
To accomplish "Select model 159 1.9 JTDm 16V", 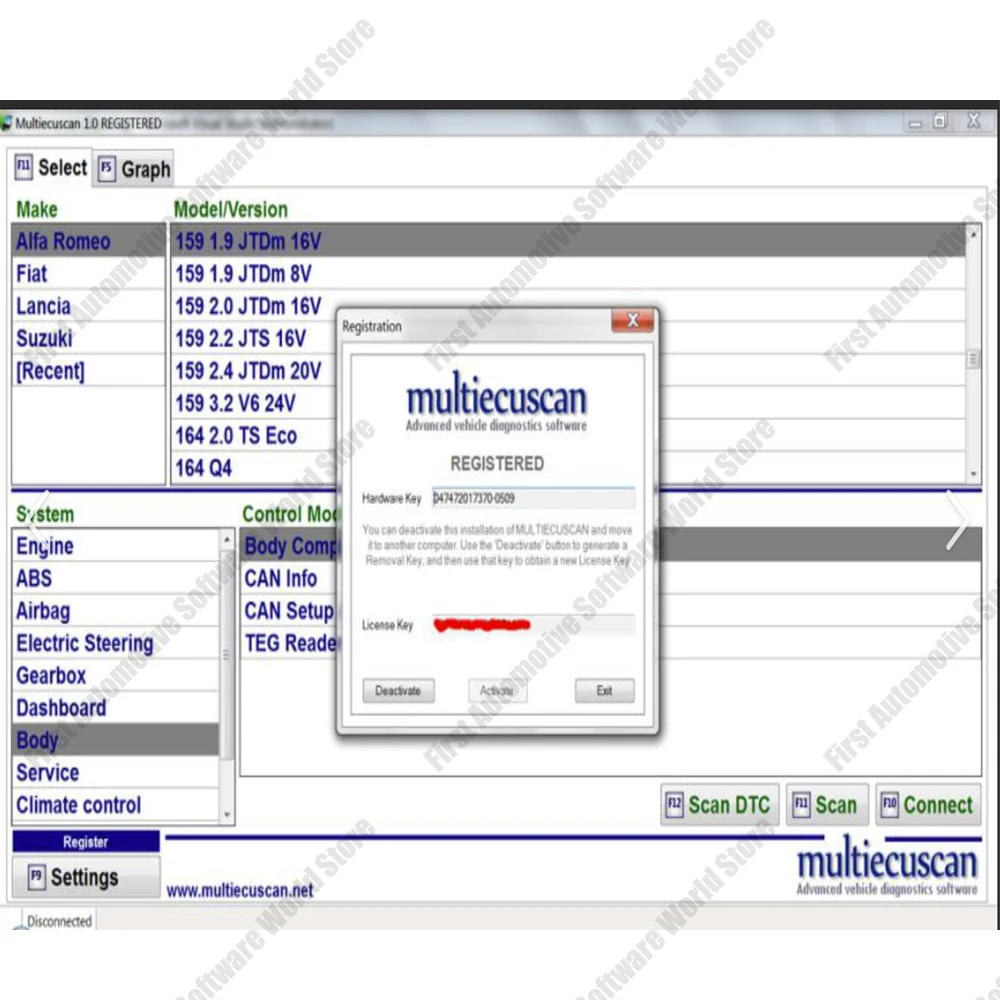I will tap(569, 241).
